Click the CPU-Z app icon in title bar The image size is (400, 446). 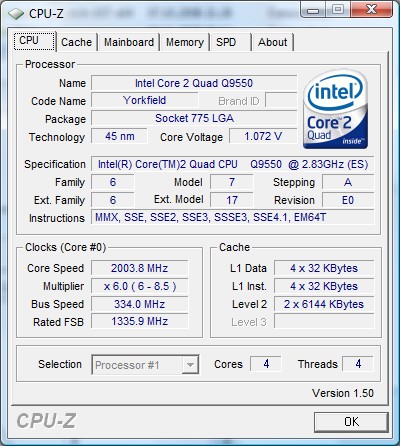click(x=16, y=14)
